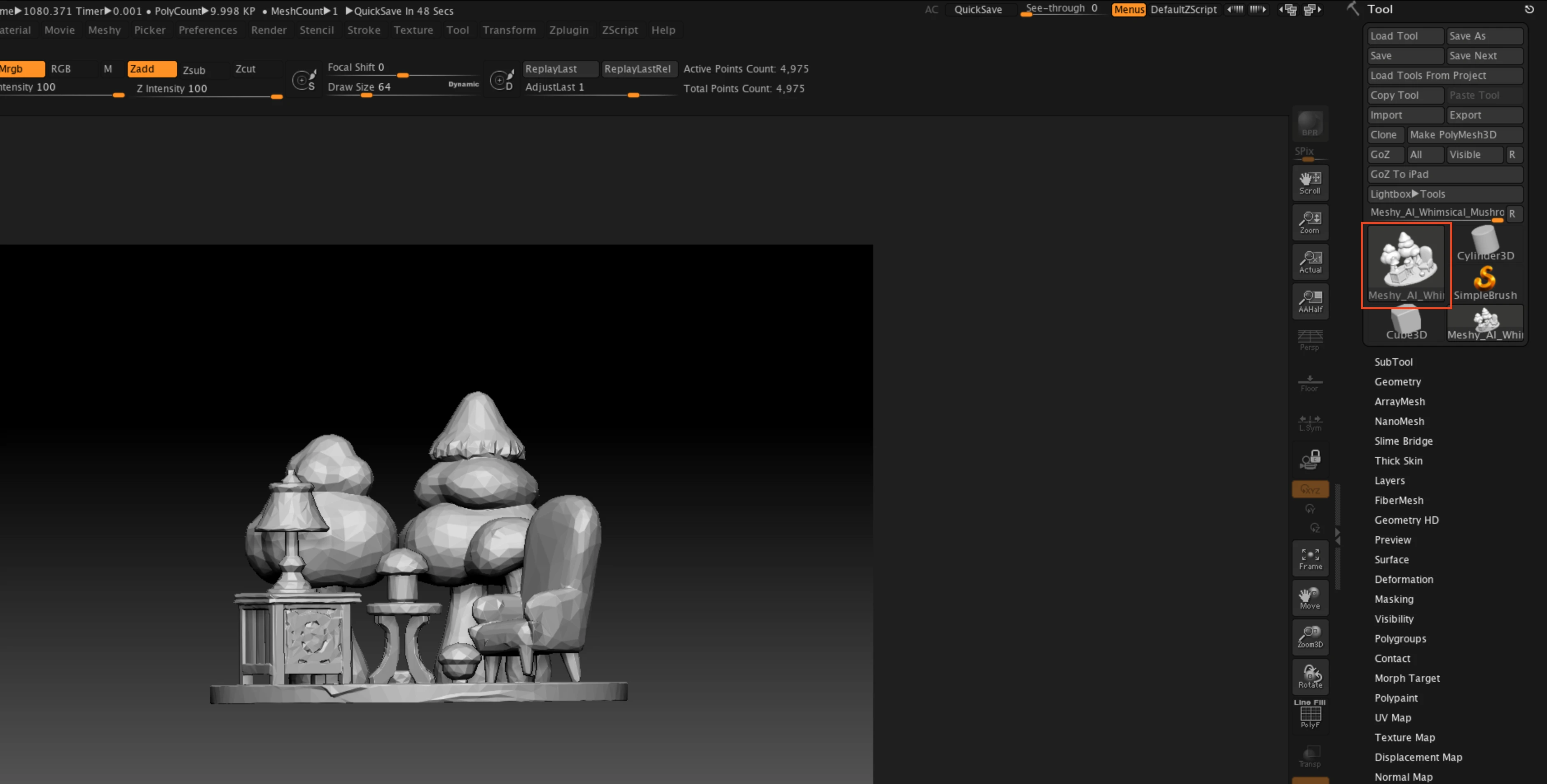Select the Rotate navigation icon
Viewport: 1547px width, 784px height.
pyautogui.click(x=1310, y=677)
